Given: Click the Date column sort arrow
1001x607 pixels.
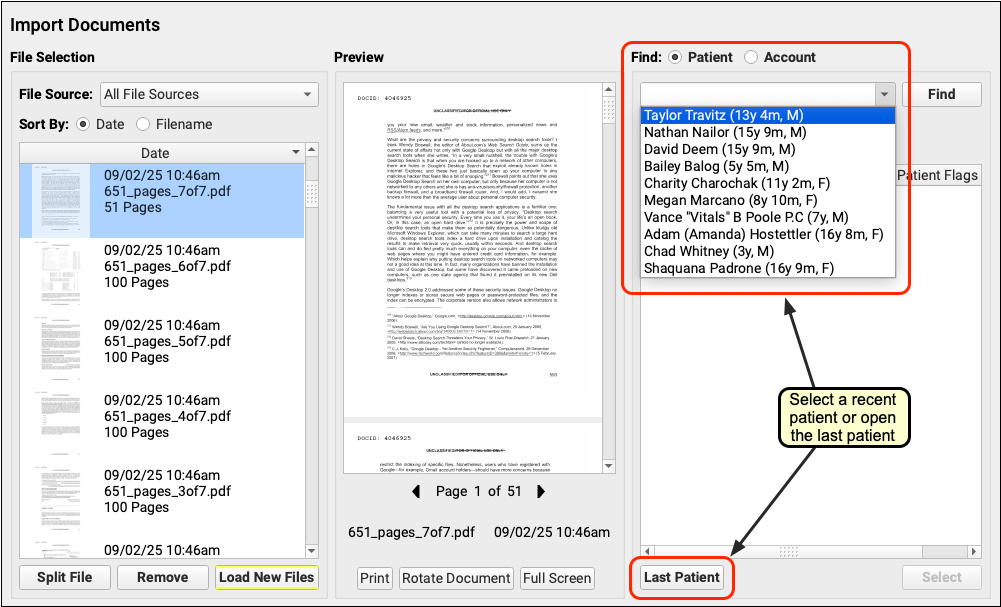Looking at the screenshot, I should tap(296, 153).
